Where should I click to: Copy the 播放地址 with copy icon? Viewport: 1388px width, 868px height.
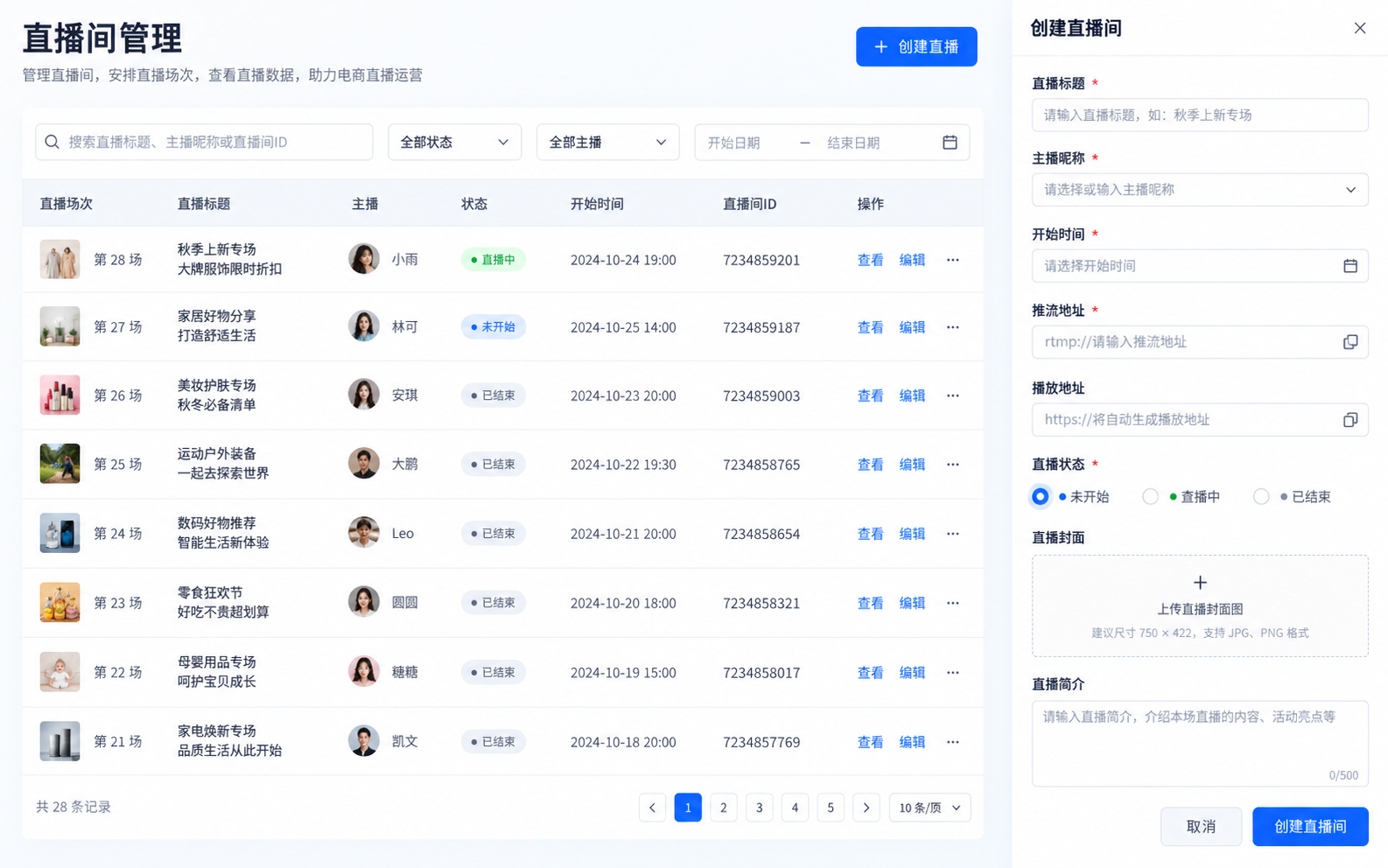[x=1350, y=420]
